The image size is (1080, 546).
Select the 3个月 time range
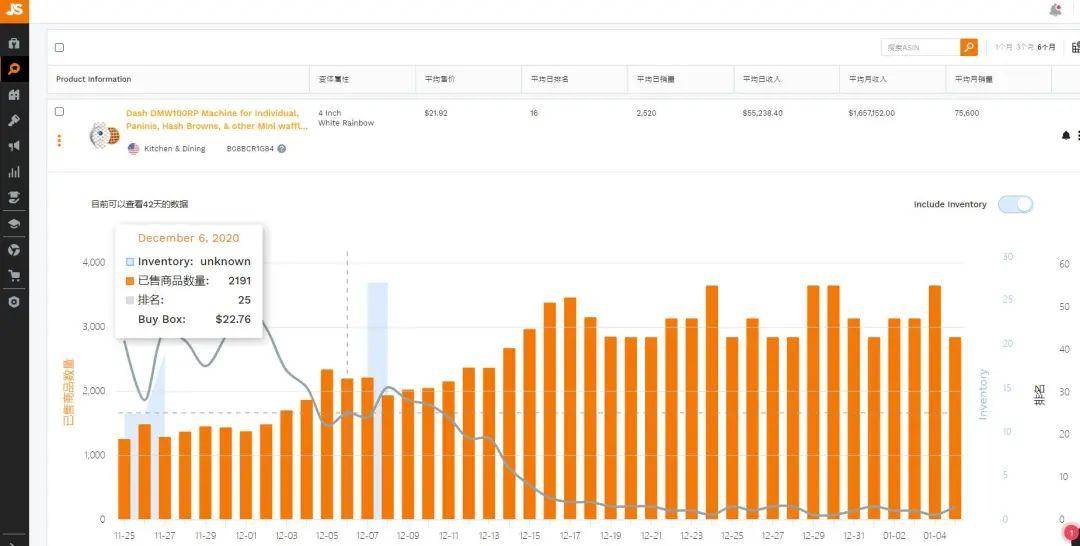pos(1025,48)
